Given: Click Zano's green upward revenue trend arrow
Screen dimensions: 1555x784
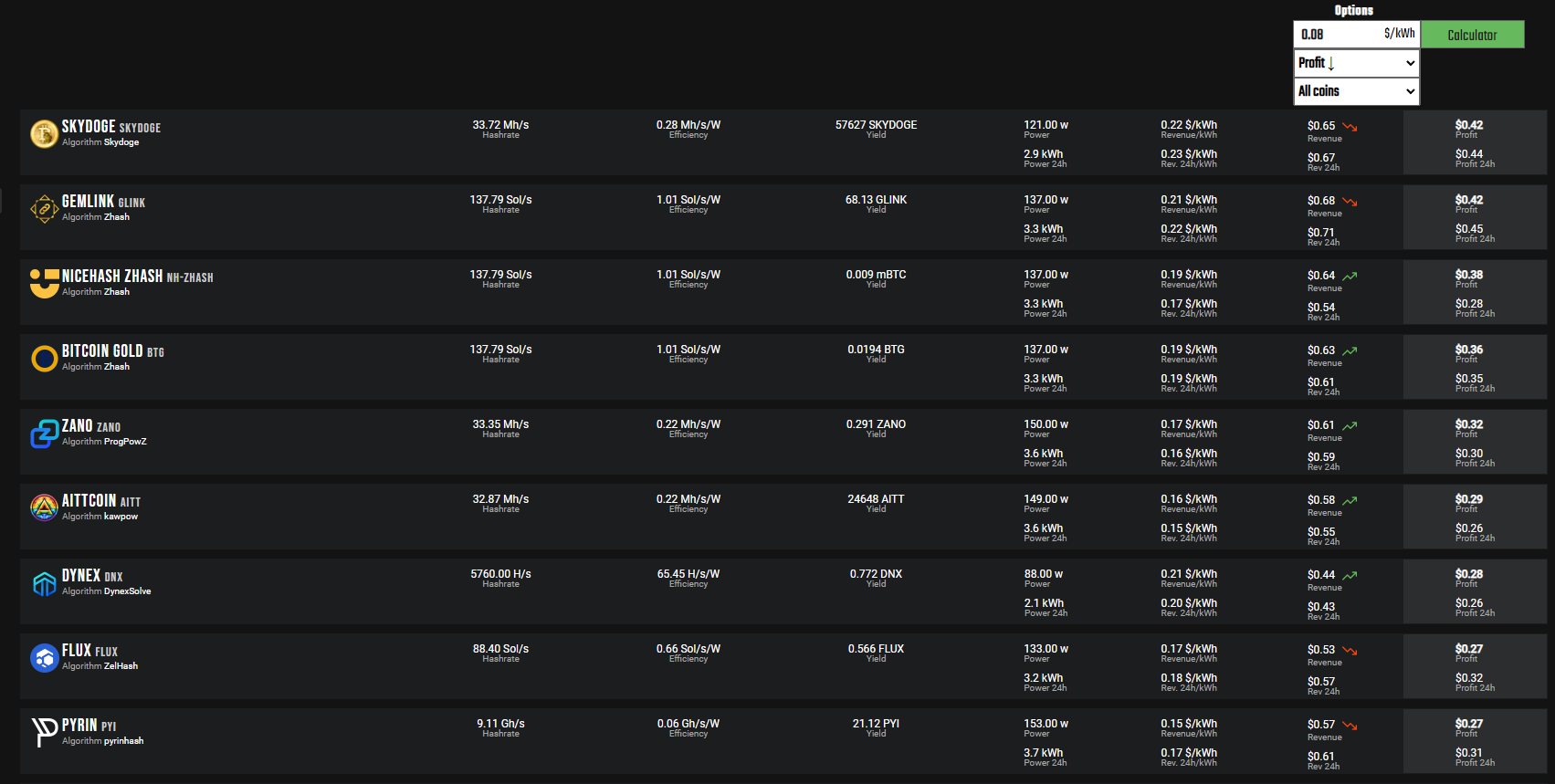Looking at the screenshot, I should click(x=1350, y=425).
